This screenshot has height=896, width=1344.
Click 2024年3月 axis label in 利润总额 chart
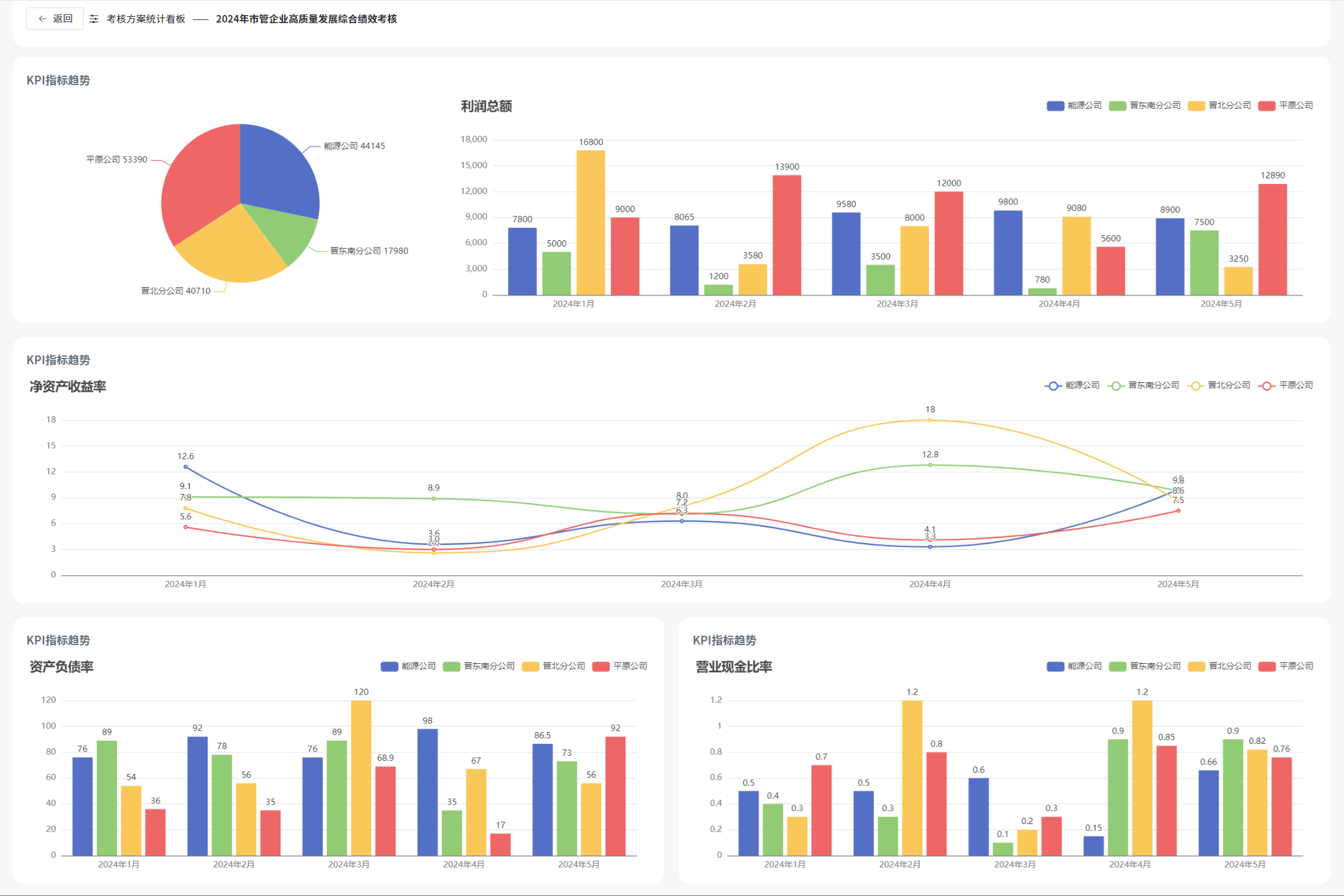[x=897, y=304]
